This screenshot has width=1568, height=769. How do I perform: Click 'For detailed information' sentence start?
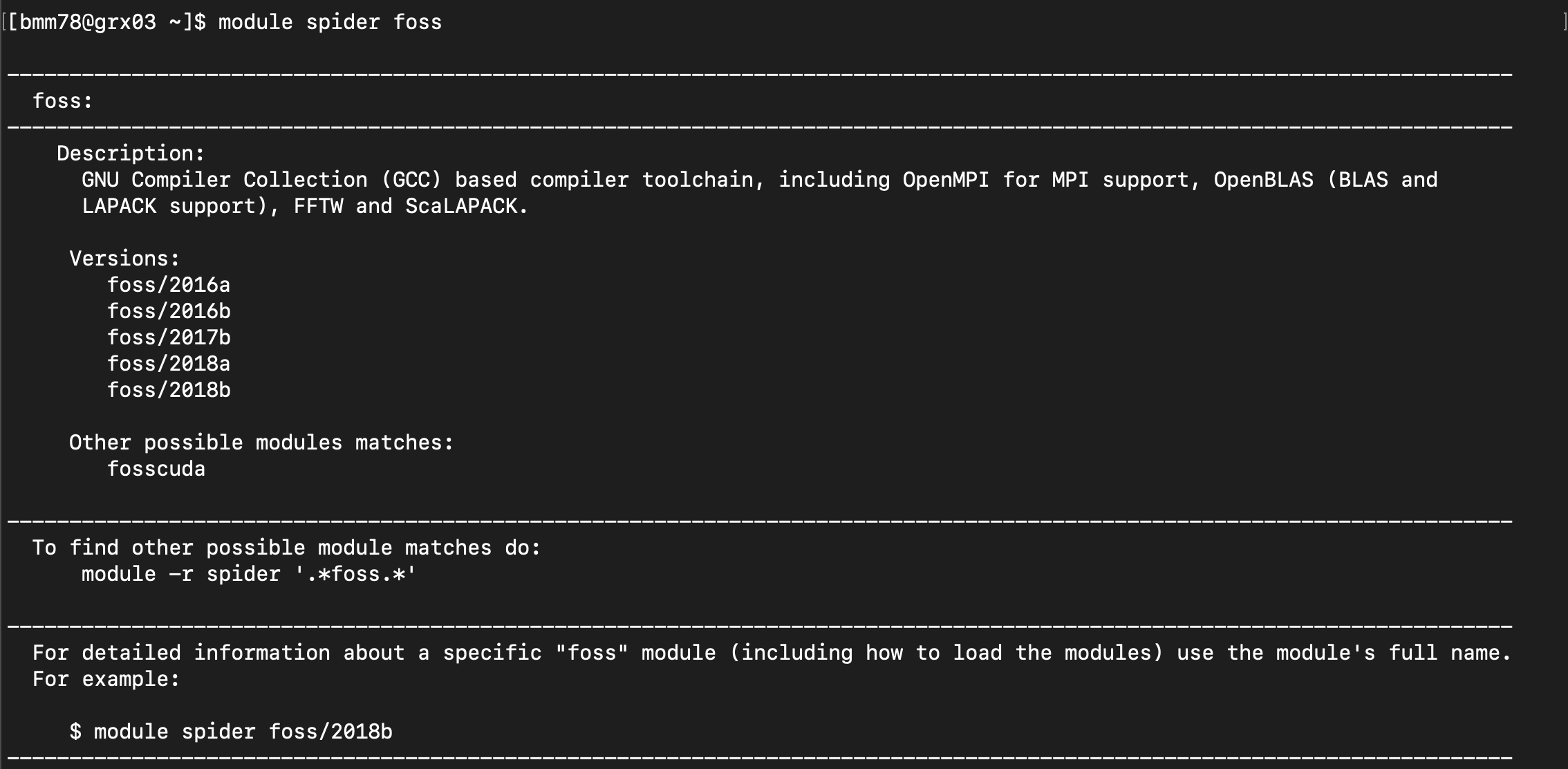pyautogui.click(x=181, y=653)
